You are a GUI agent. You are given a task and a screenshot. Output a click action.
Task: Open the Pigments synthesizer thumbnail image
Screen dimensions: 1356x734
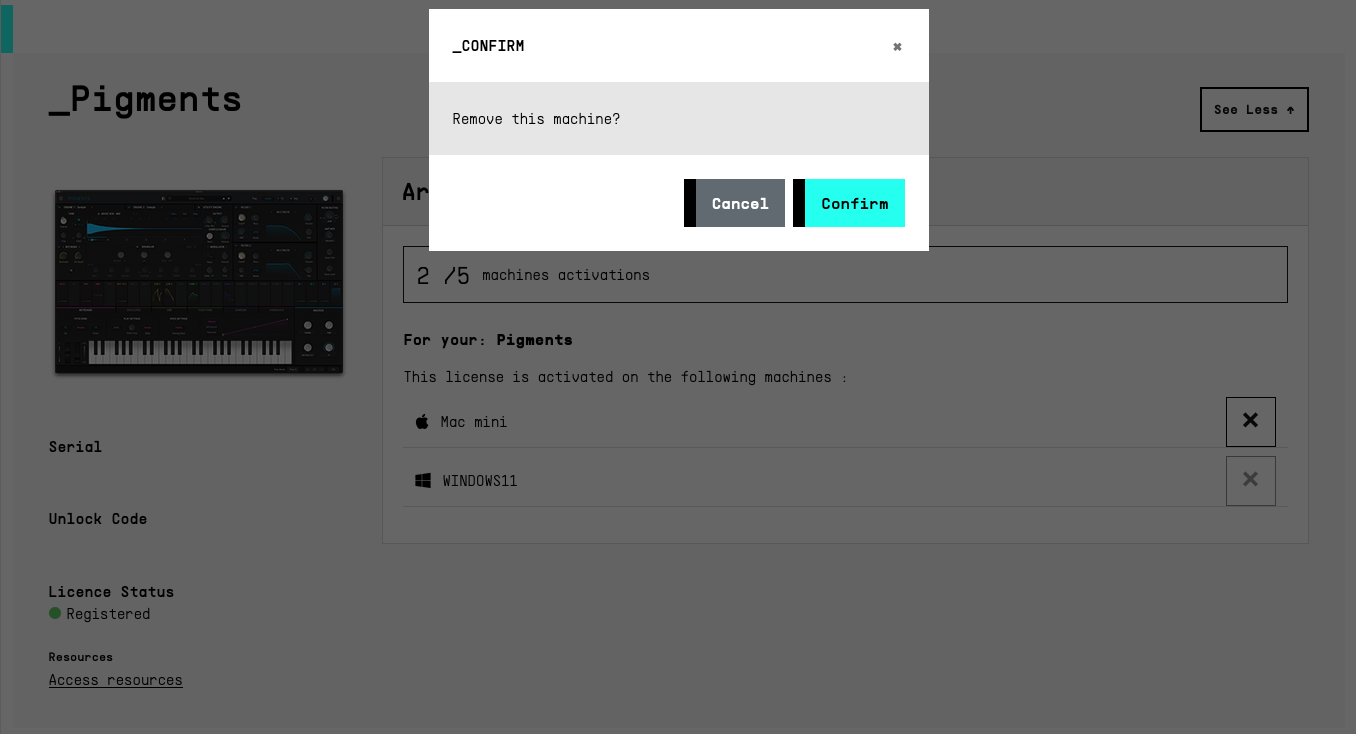(x=199, y=282)
